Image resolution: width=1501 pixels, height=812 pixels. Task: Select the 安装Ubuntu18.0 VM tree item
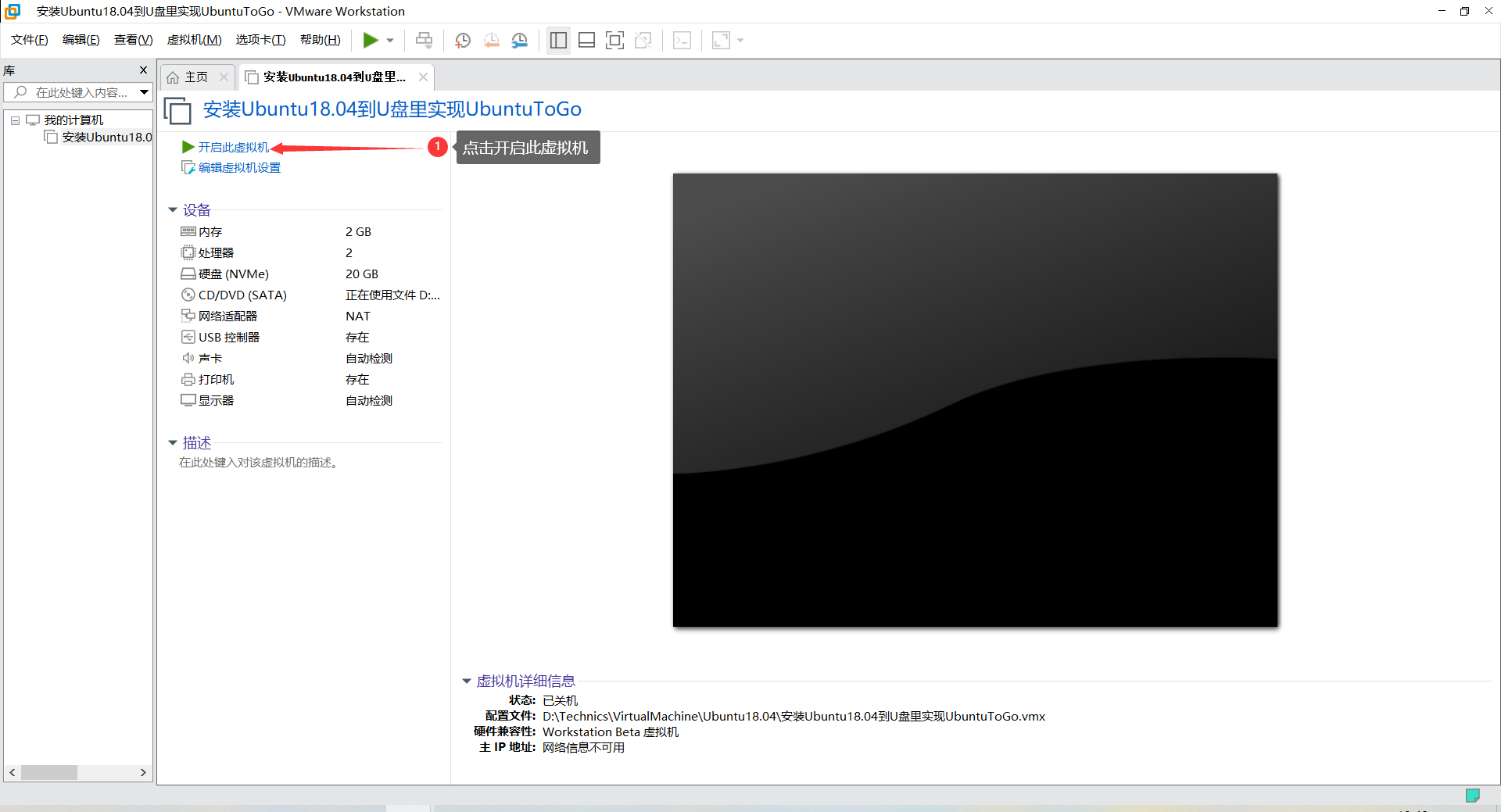[x=107, y=138]
